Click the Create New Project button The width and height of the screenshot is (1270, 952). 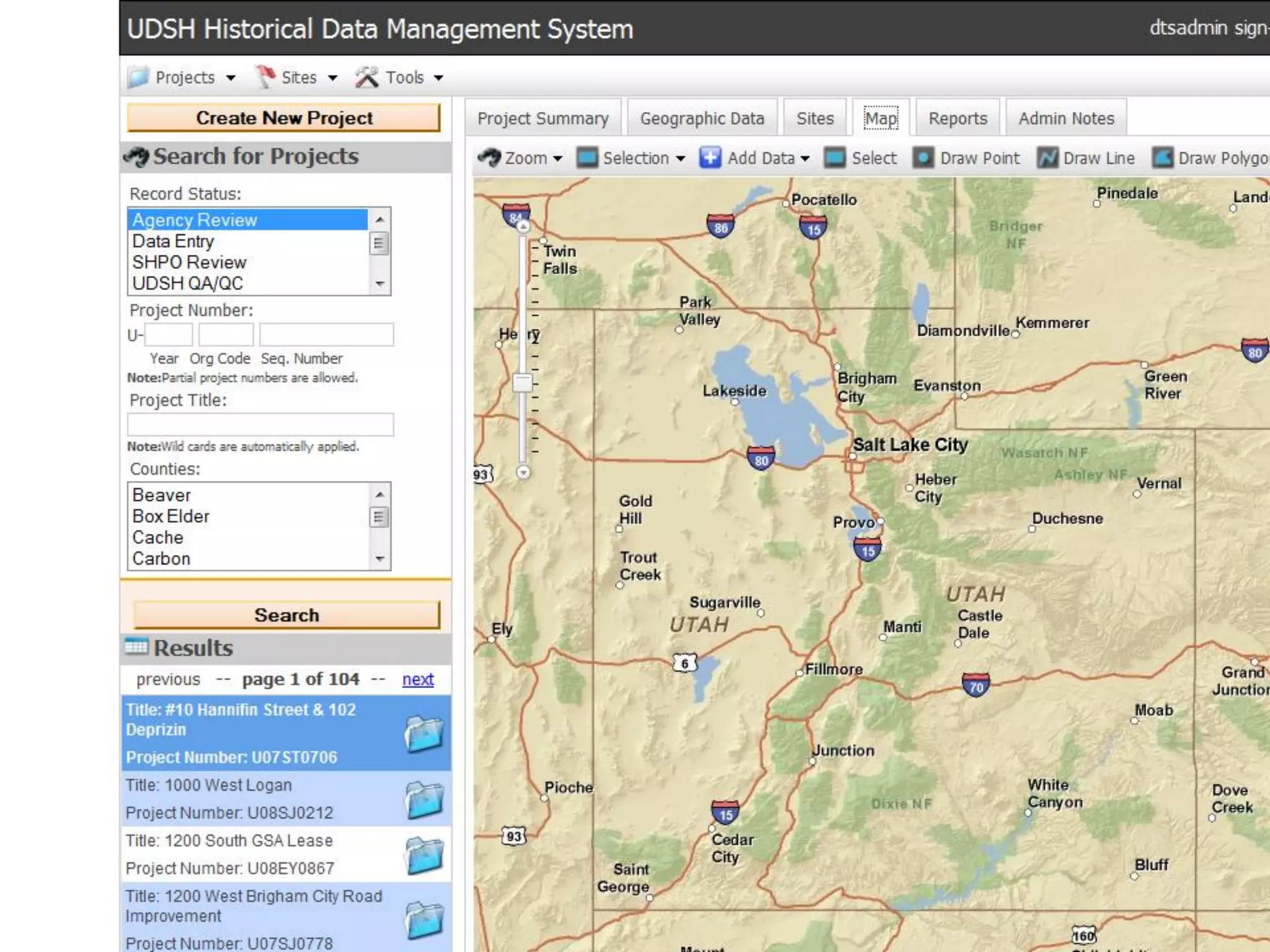click(x=284, y=118)
